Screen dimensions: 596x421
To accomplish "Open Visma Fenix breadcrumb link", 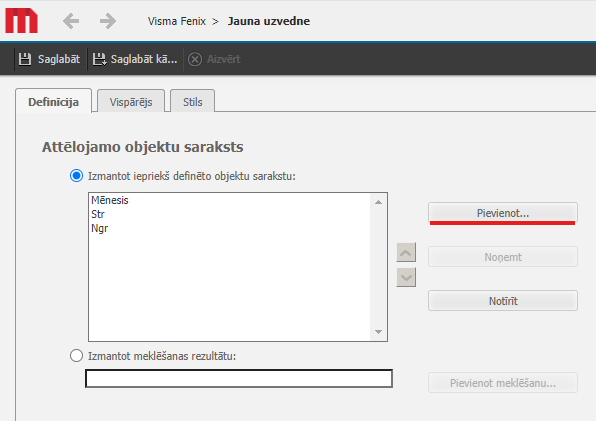I will coord(177,21).
